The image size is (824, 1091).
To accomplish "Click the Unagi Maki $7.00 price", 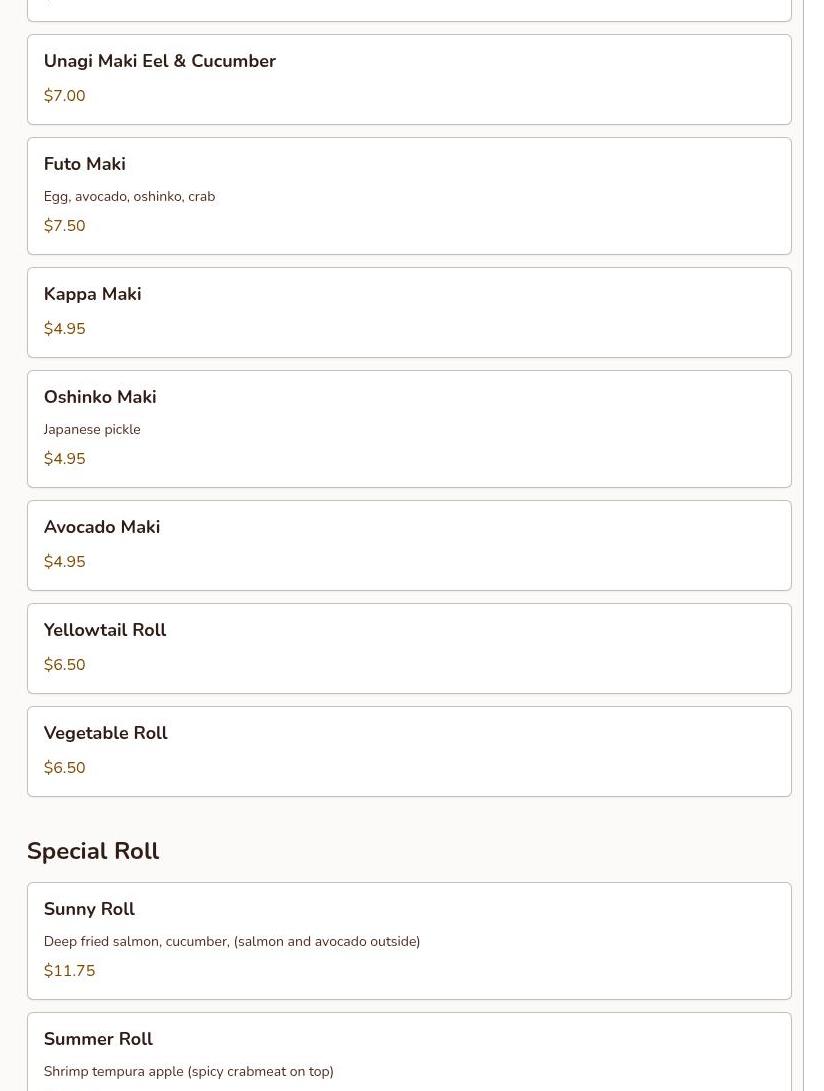I will [65, 96].
